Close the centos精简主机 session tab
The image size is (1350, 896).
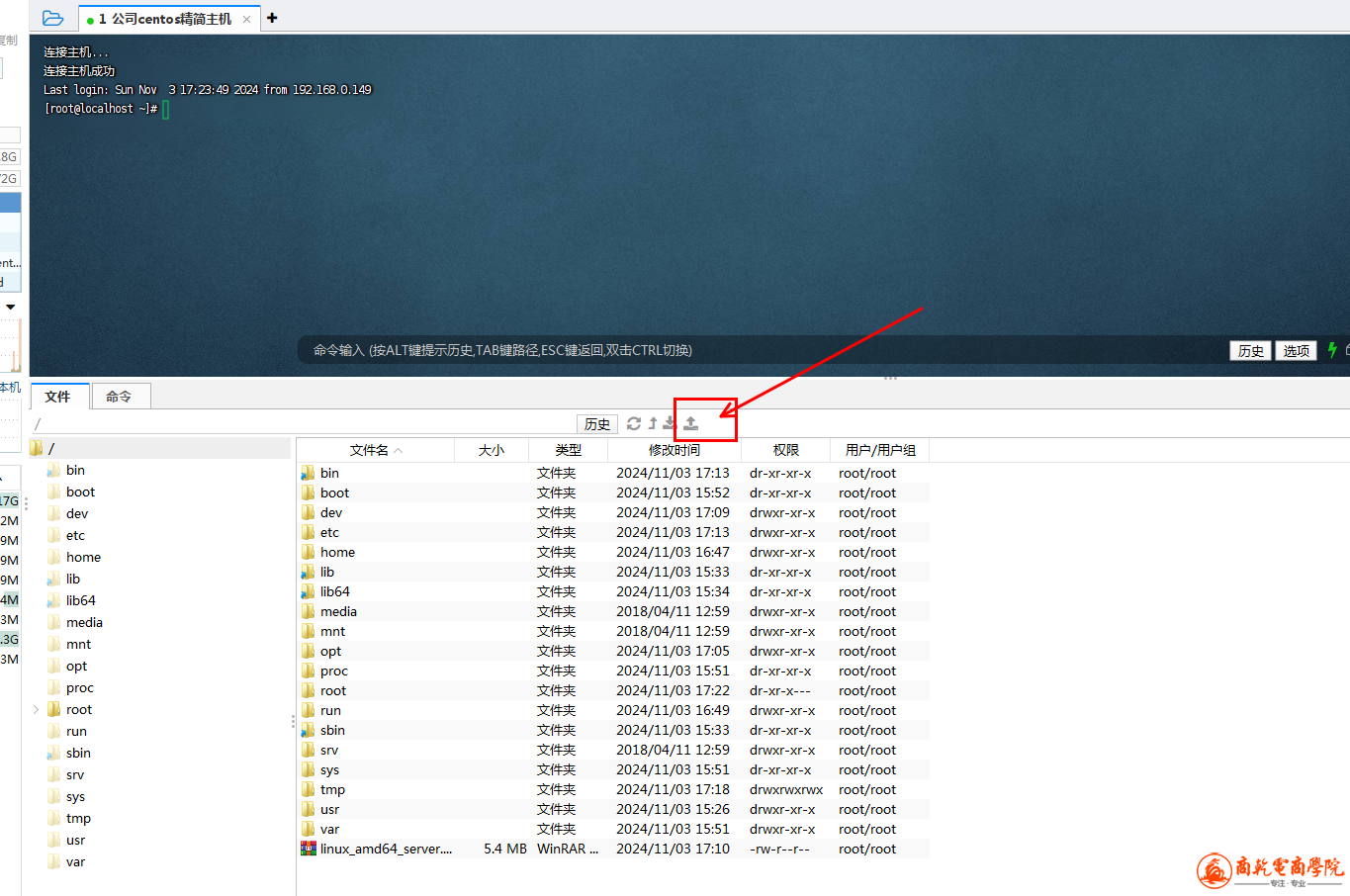tap(246, 19)
